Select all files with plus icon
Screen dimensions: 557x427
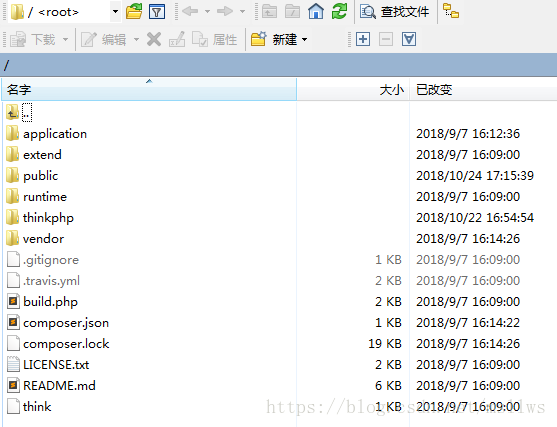point(363,39)
